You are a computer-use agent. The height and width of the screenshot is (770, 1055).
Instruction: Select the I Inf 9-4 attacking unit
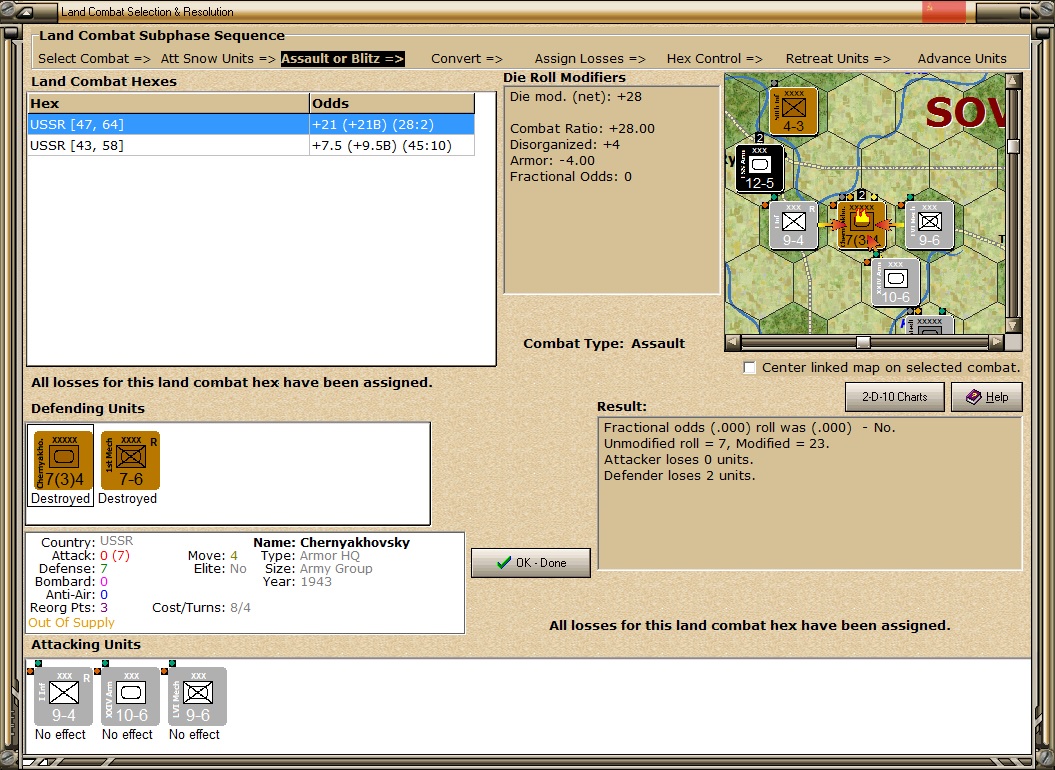64,697
